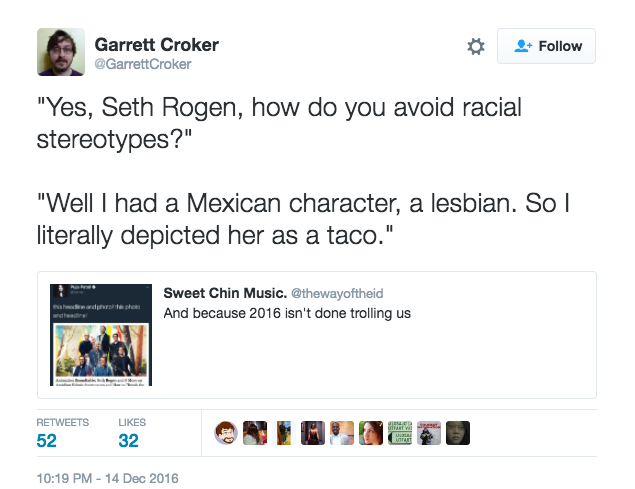The height and width of the screenshot is (489, 635).
Task: Open the gear settings icon
Action: pos(476,46)
